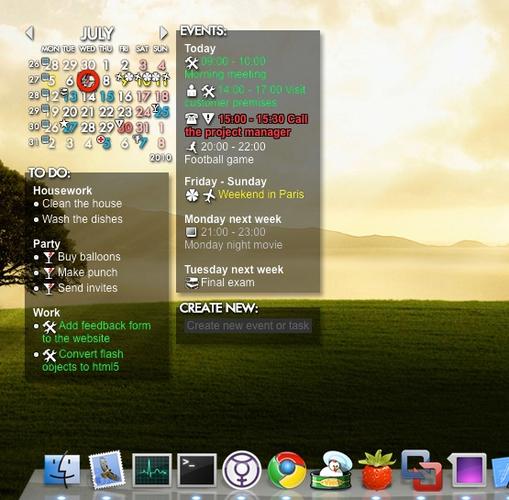Open Google Chrome from the dock

tap(287, 470)
